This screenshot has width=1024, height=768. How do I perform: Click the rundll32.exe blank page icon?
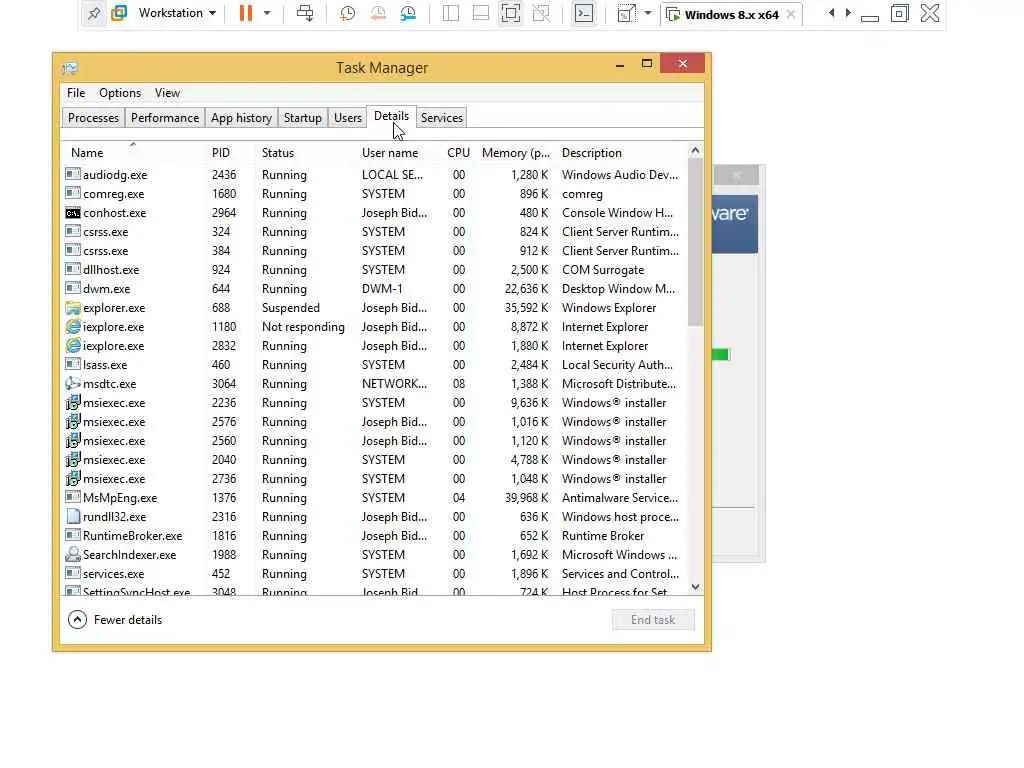click(73, 517)
